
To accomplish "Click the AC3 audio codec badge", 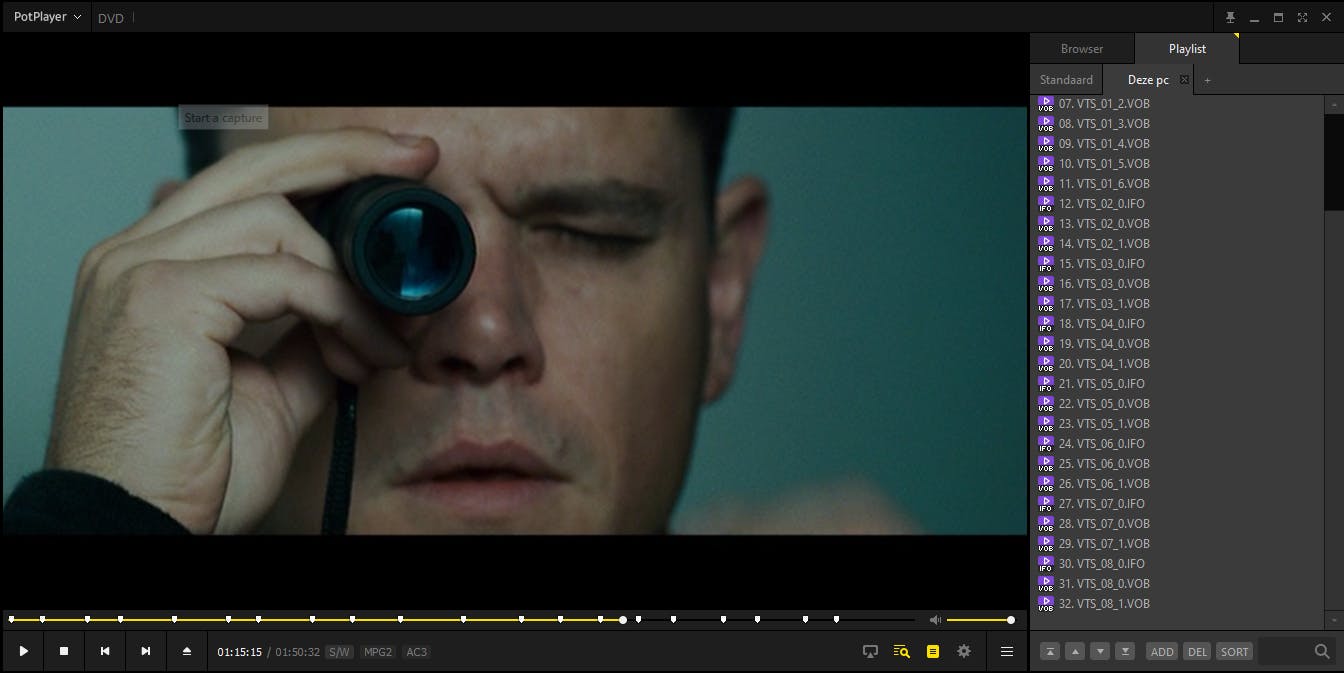I will [x=416, y=652].
